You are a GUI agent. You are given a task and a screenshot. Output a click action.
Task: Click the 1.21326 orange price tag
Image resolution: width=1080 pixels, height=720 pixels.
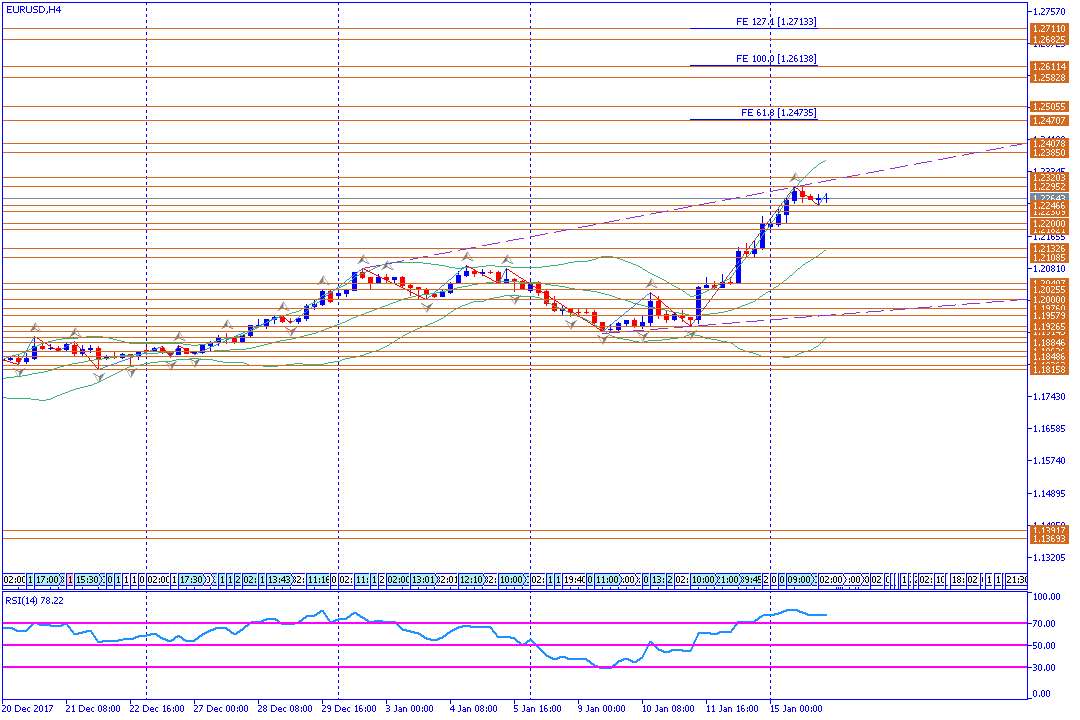(x=1049, y=249)
